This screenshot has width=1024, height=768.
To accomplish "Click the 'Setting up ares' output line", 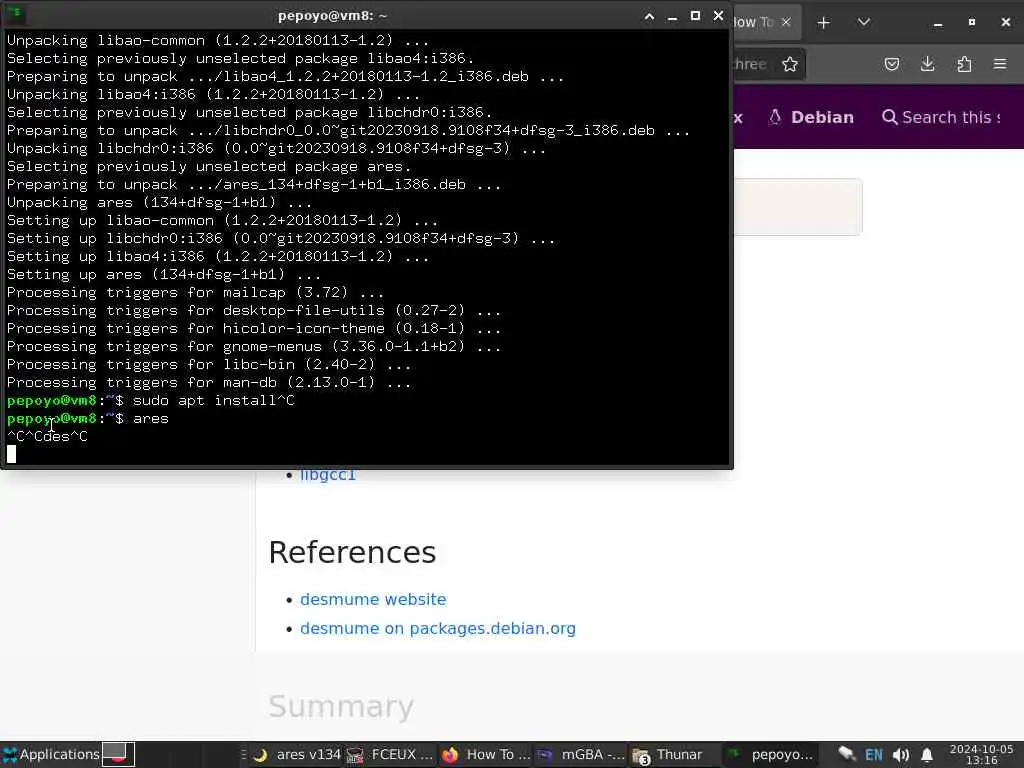I will tap(163, 274).
